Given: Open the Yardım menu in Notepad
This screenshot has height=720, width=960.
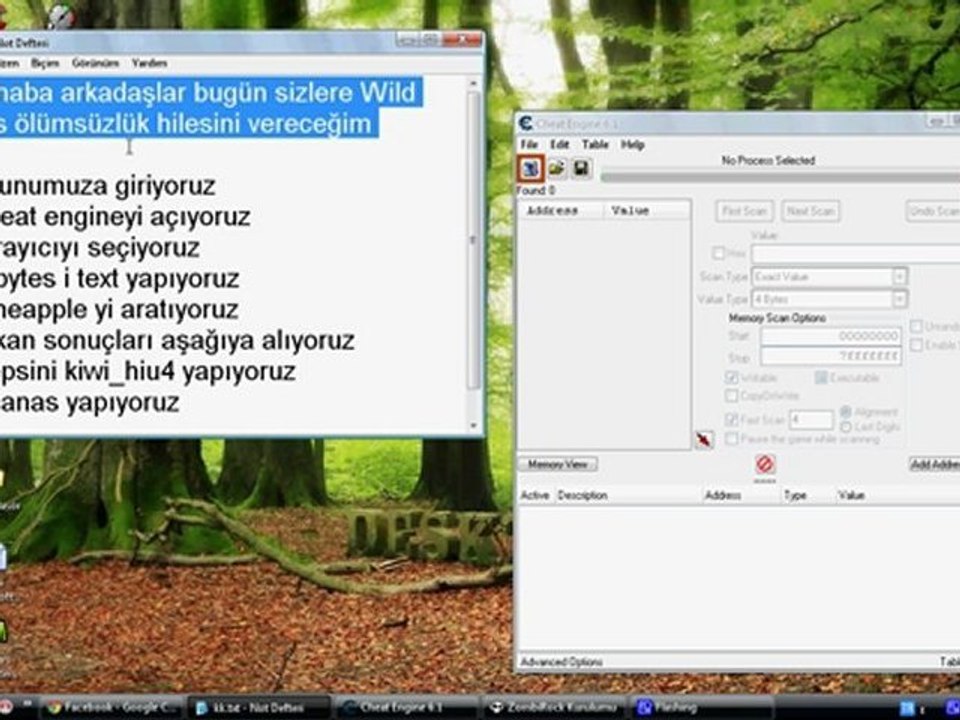Looking at the screenshot, I should click(149, 63).
